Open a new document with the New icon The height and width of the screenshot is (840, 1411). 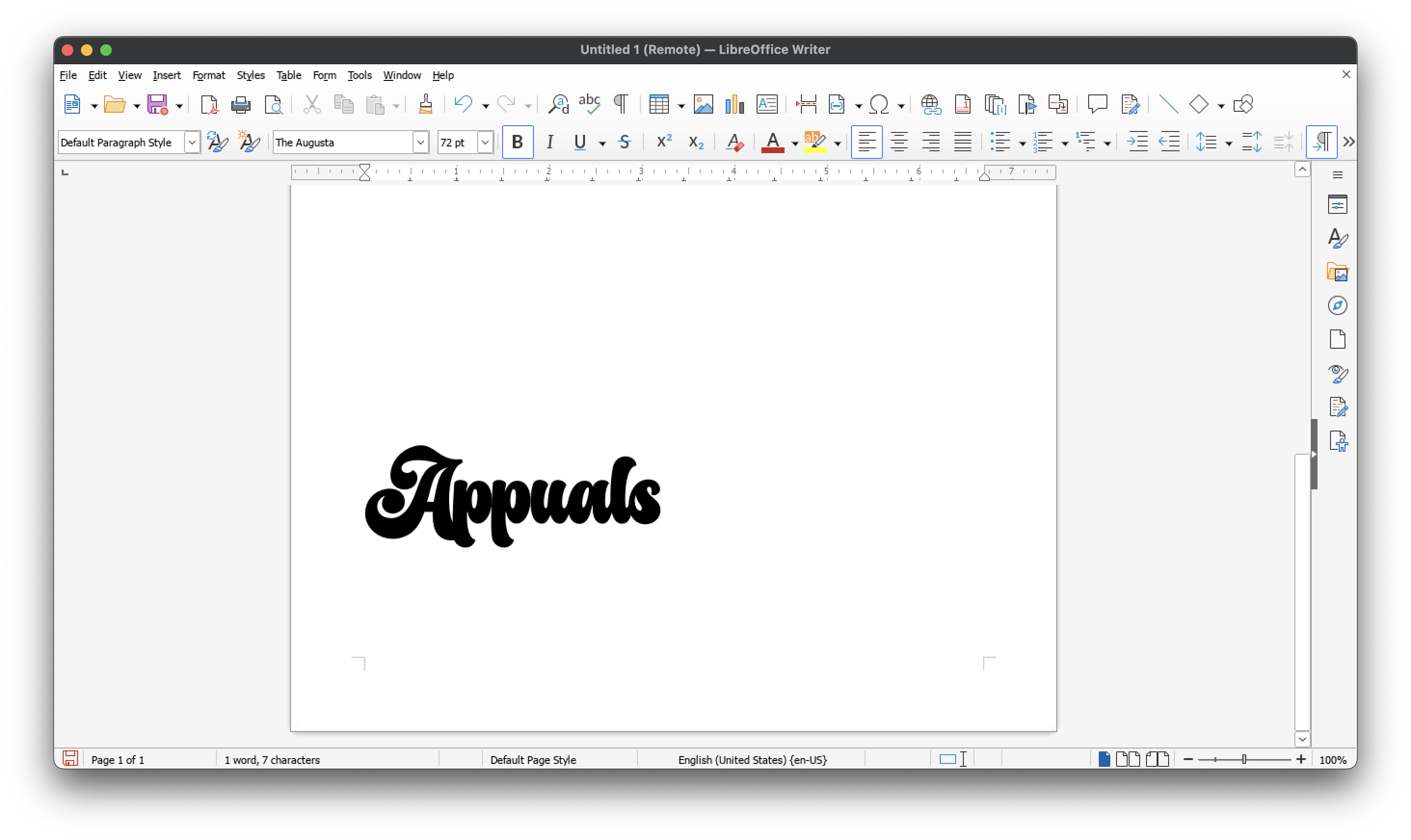(x=73, y=104)
